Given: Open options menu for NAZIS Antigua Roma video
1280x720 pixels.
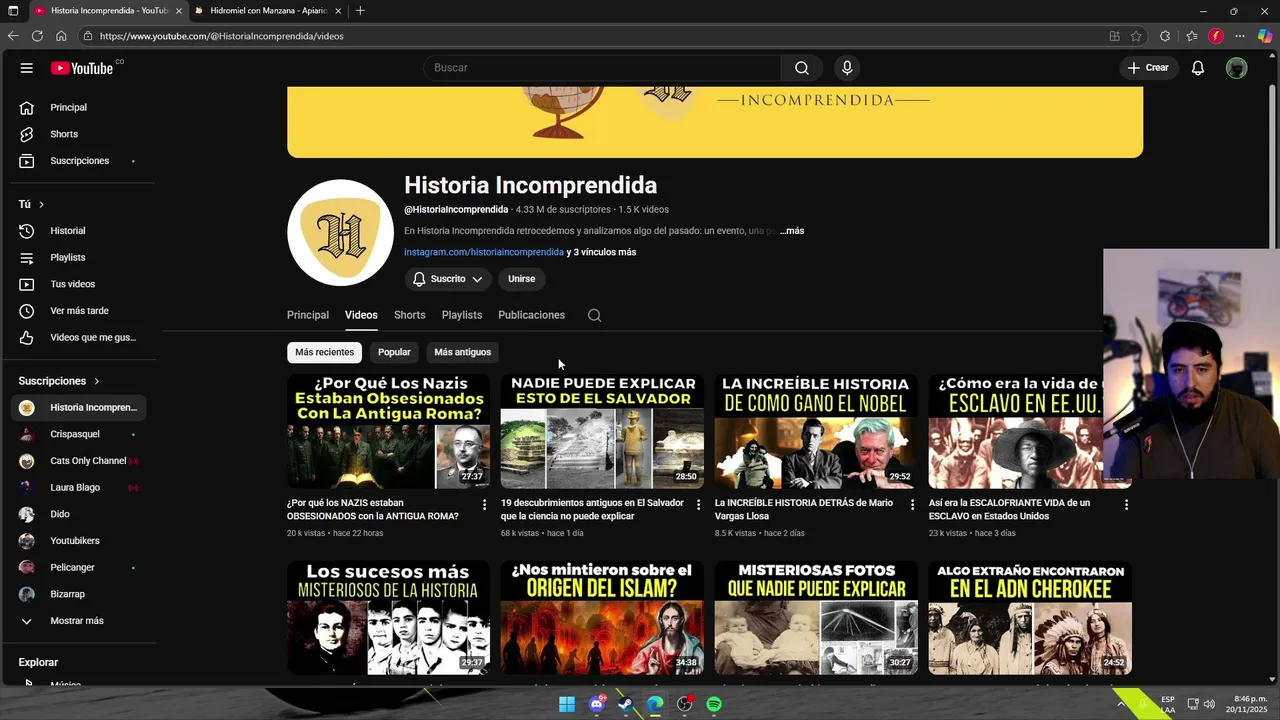Looking at the screenshot, I should pyautogui.click(x=485, y=505).
